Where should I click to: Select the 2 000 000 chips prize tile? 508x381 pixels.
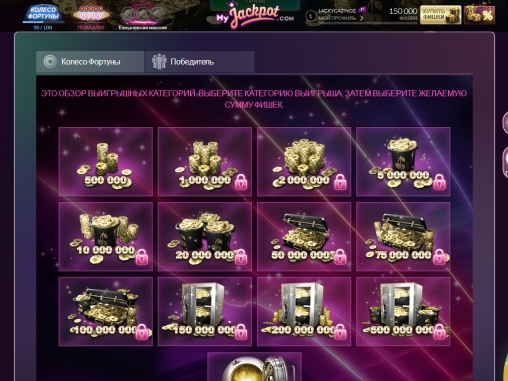tap(304, 161)
